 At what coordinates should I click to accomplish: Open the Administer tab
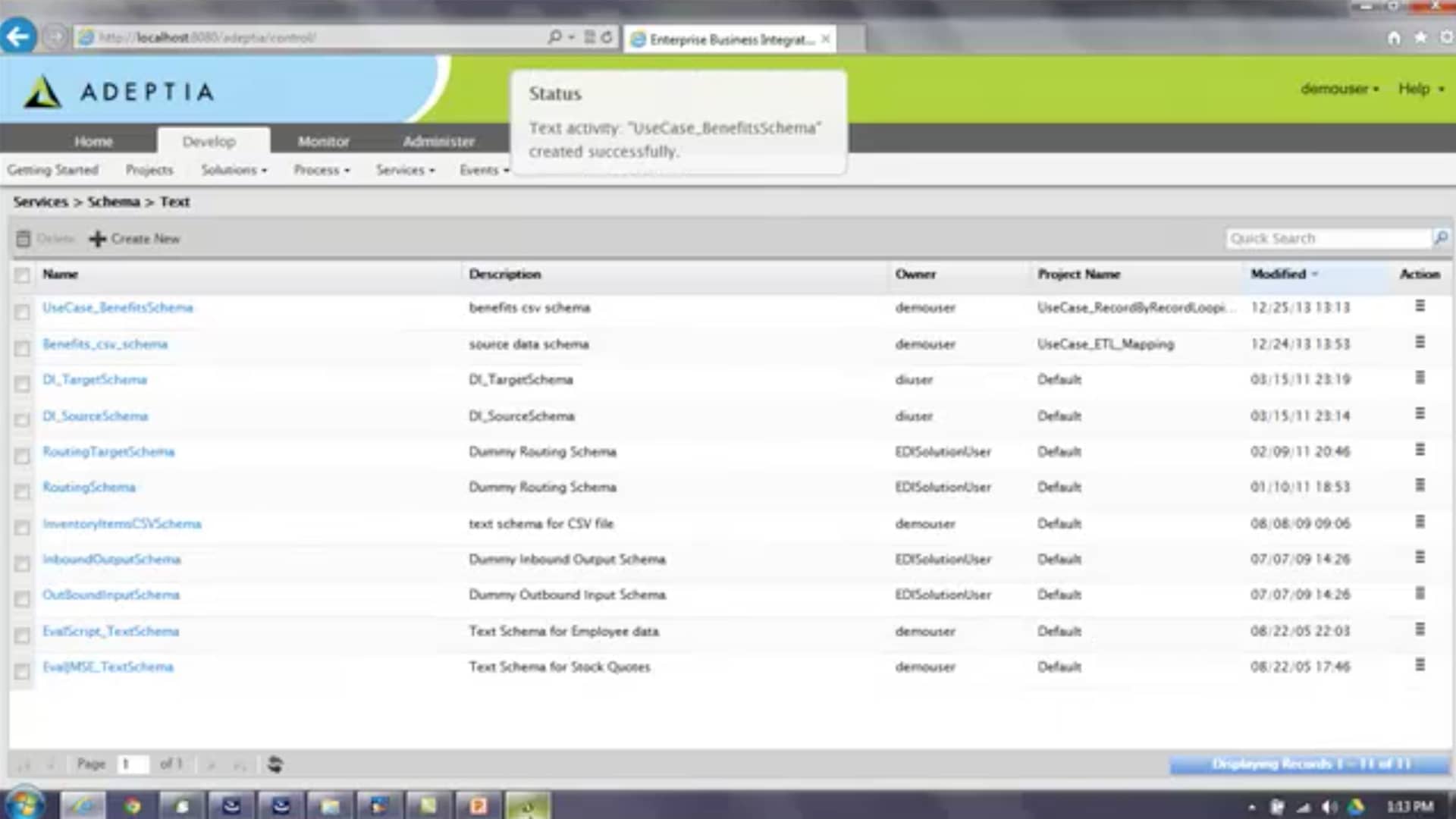pos(438,141)
